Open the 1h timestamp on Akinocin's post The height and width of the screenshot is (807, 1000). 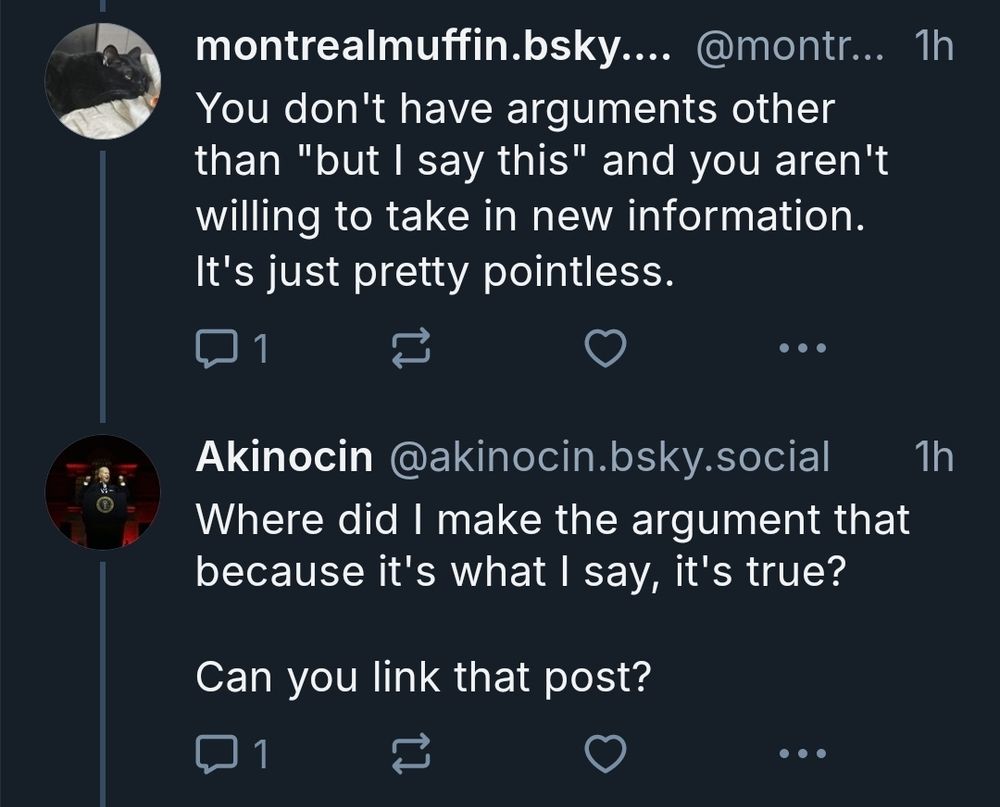(933, 457)
